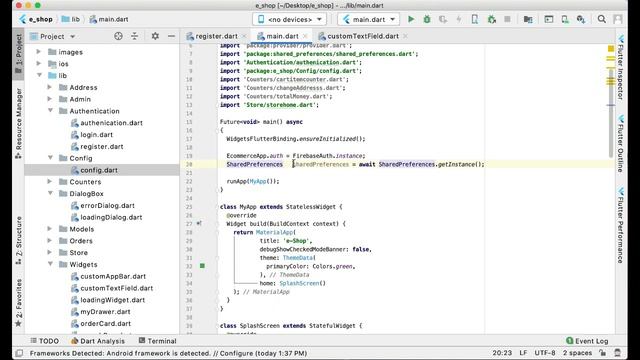The height and width of the screenshot is (360, 640).
Task: Expand the Models folder
Action: (49, 229)
